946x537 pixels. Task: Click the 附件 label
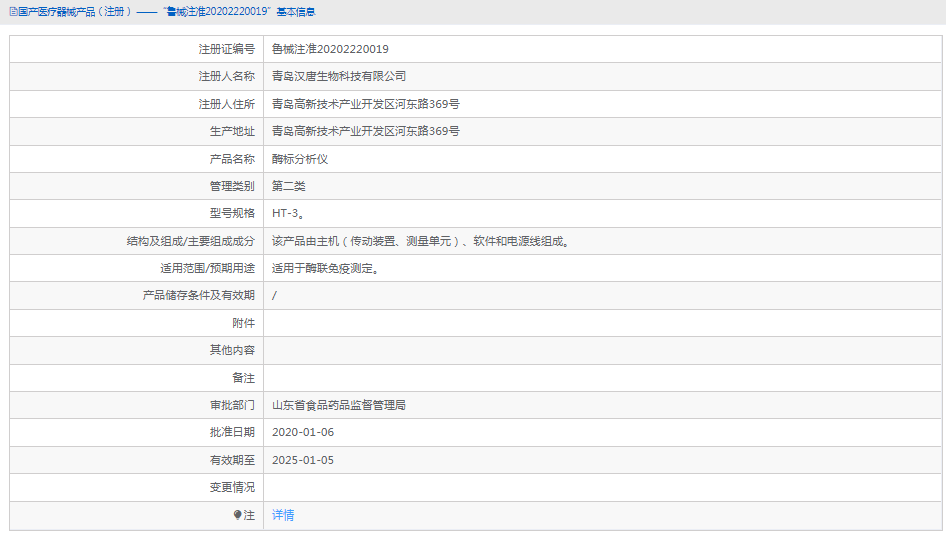point(244,323)
